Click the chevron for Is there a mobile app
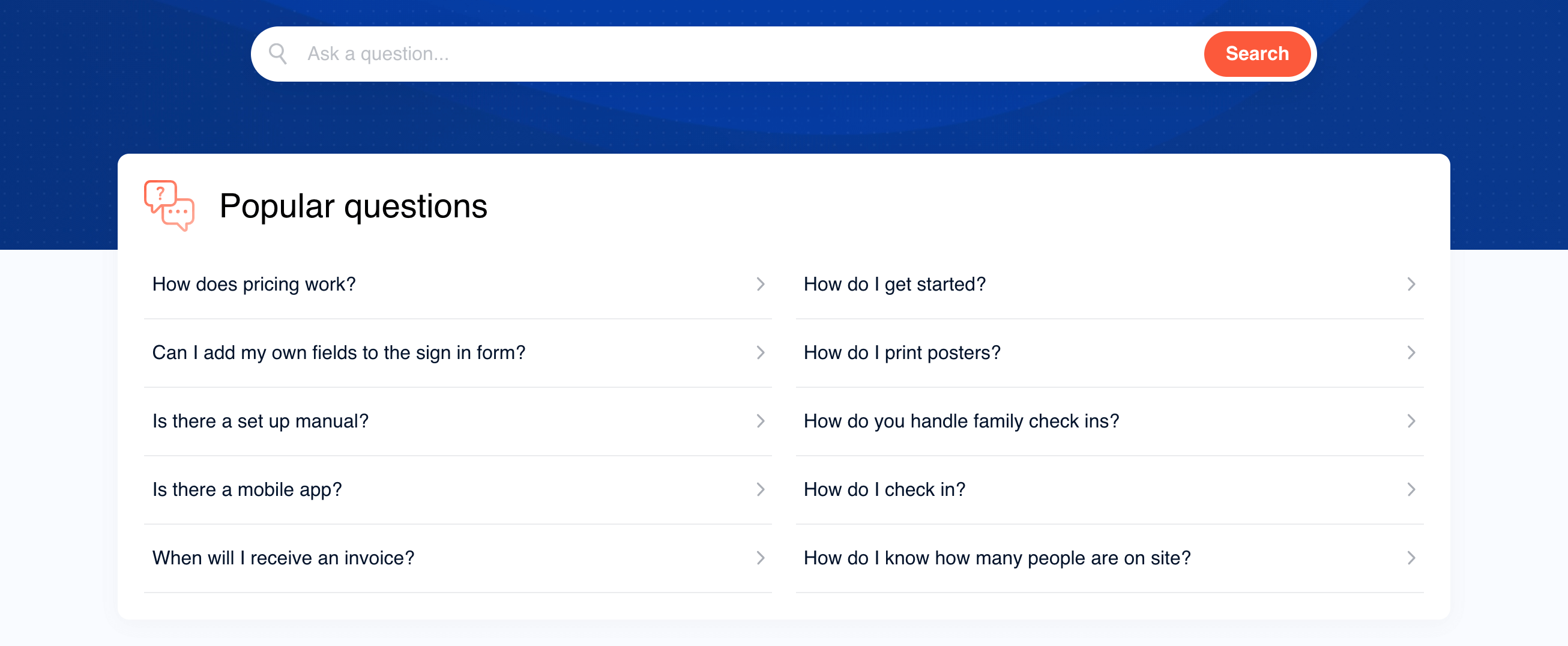 [760, 489]
